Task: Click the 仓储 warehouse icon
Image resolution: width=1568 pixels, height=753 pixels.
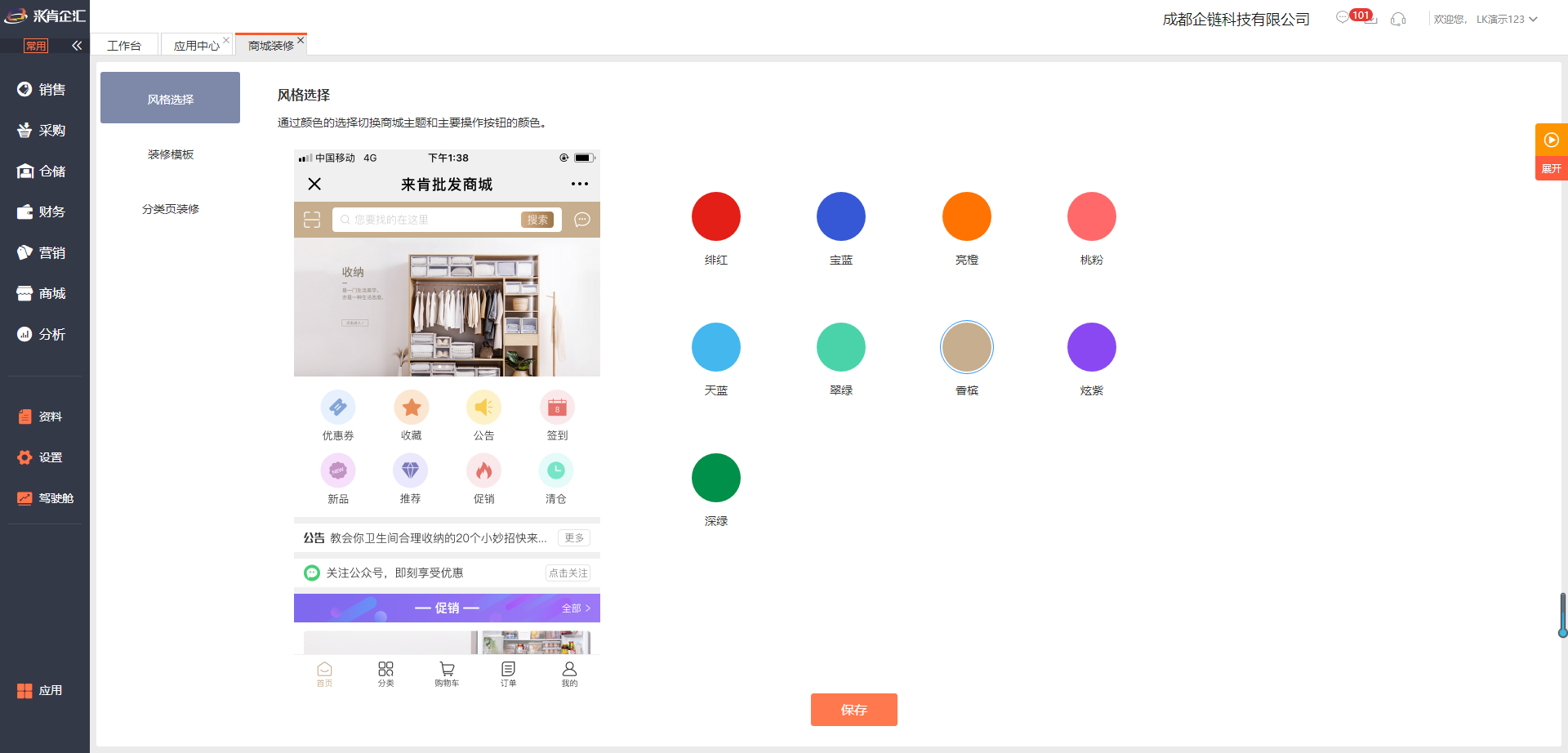Action: 24,171
